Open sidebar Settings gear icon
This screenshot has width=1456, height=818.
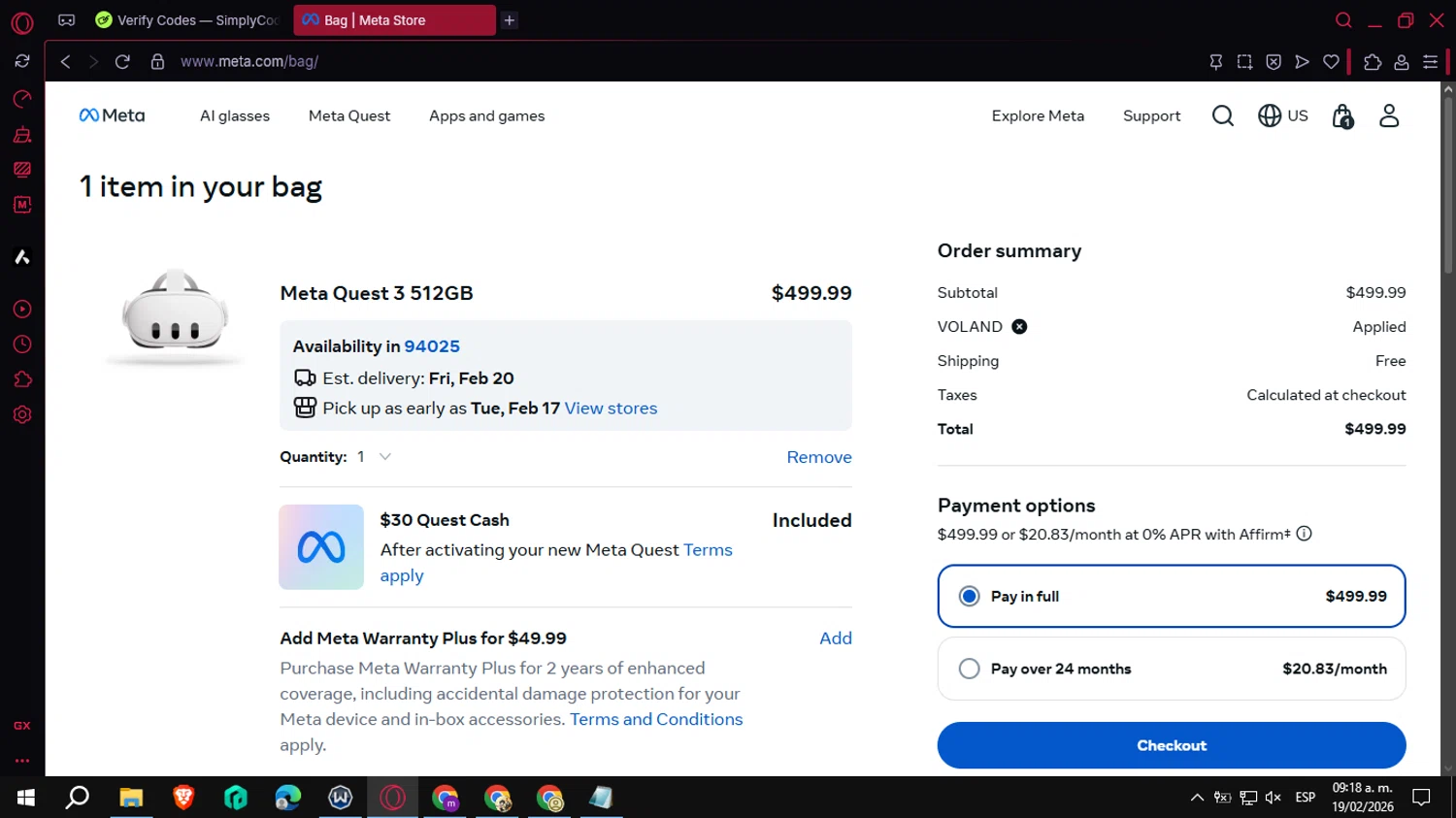(x=22, y=414)
